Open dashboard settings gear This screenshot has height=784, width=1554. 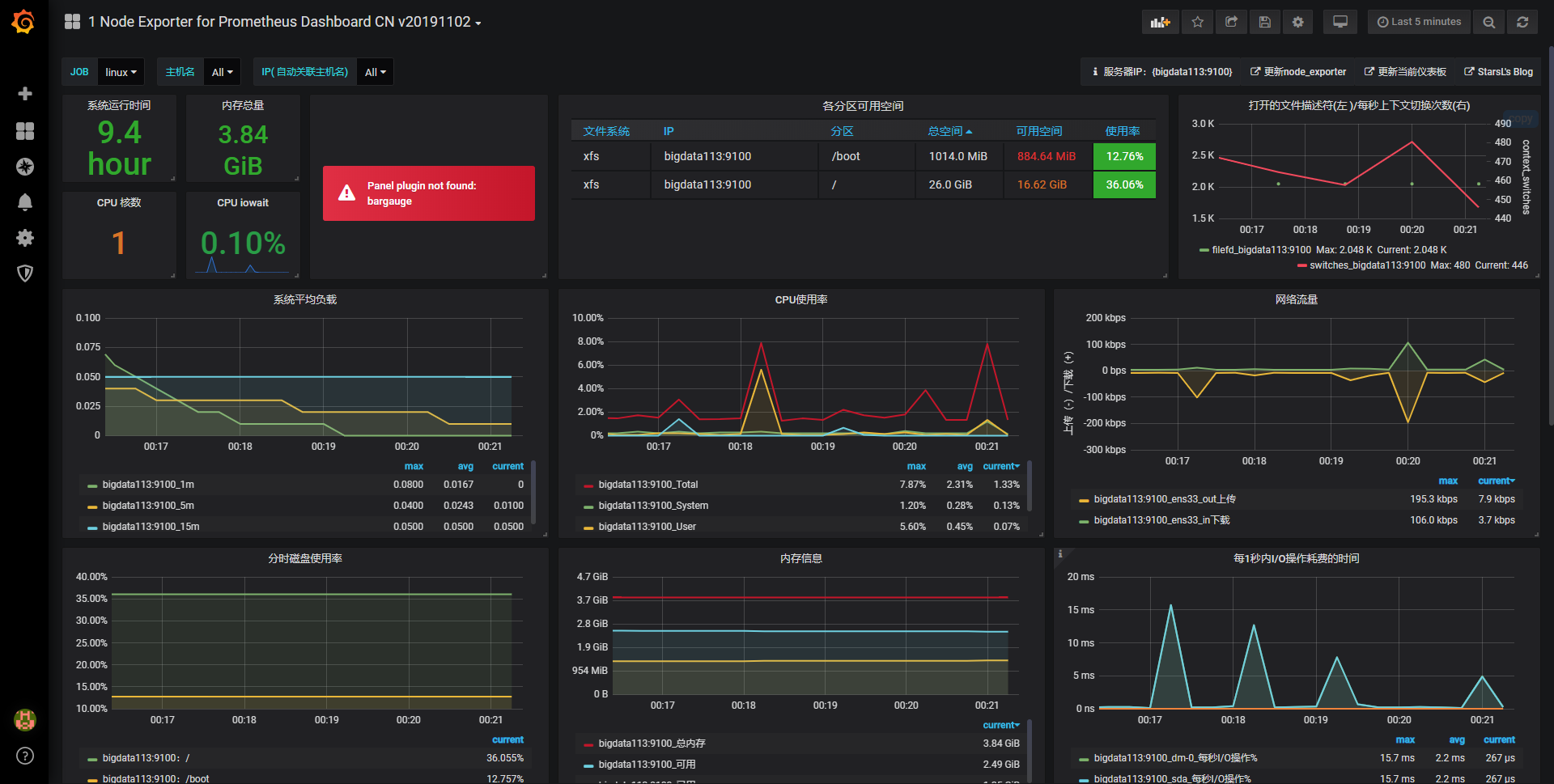point(1298,22)
